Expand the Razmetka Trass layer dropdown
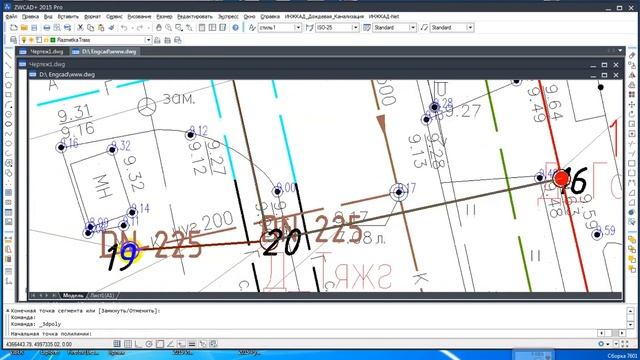Screen dimensions: 640x360 pos(148,40)
